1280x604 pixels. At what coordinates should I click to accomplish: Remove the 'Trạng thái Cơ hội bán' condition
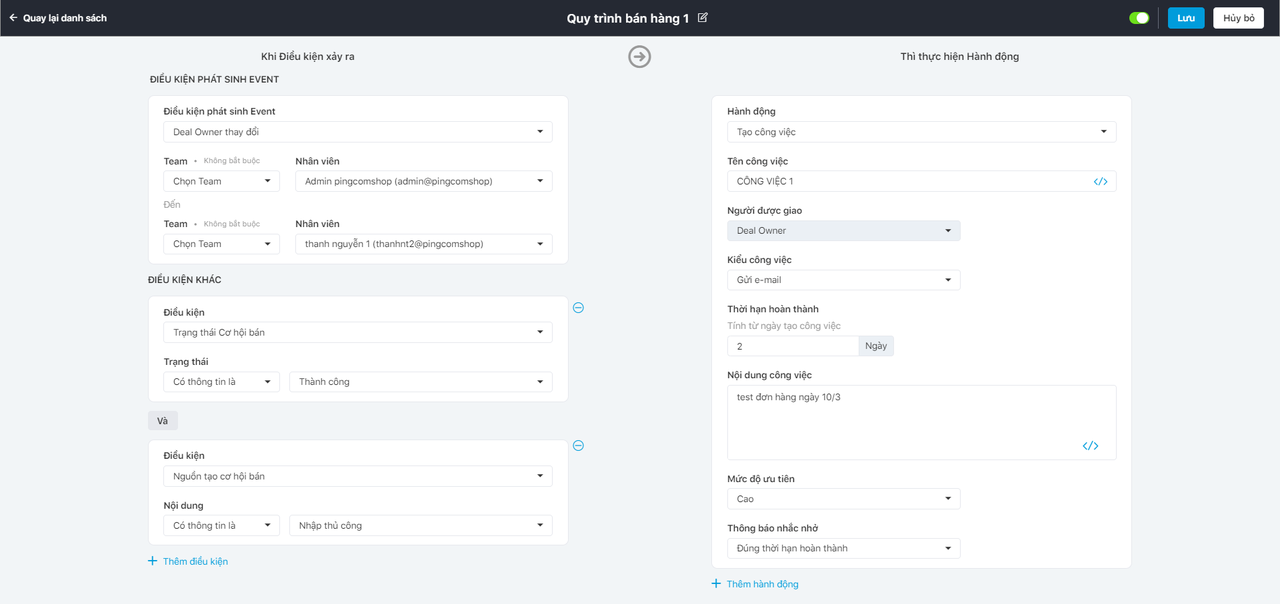(578, 308)
